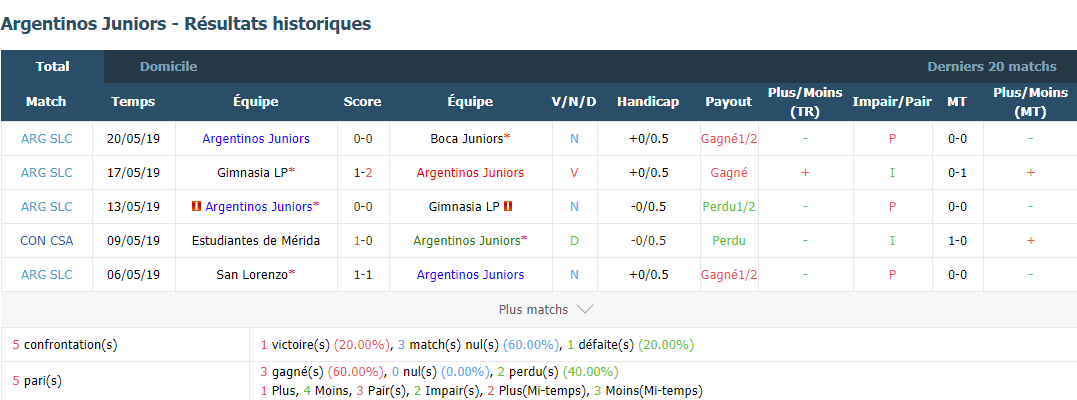This screenshot has width=1077, height=400.
Task: Click Argentinos Juniors in the 06/05/19 row
Action: pos(471,274)
